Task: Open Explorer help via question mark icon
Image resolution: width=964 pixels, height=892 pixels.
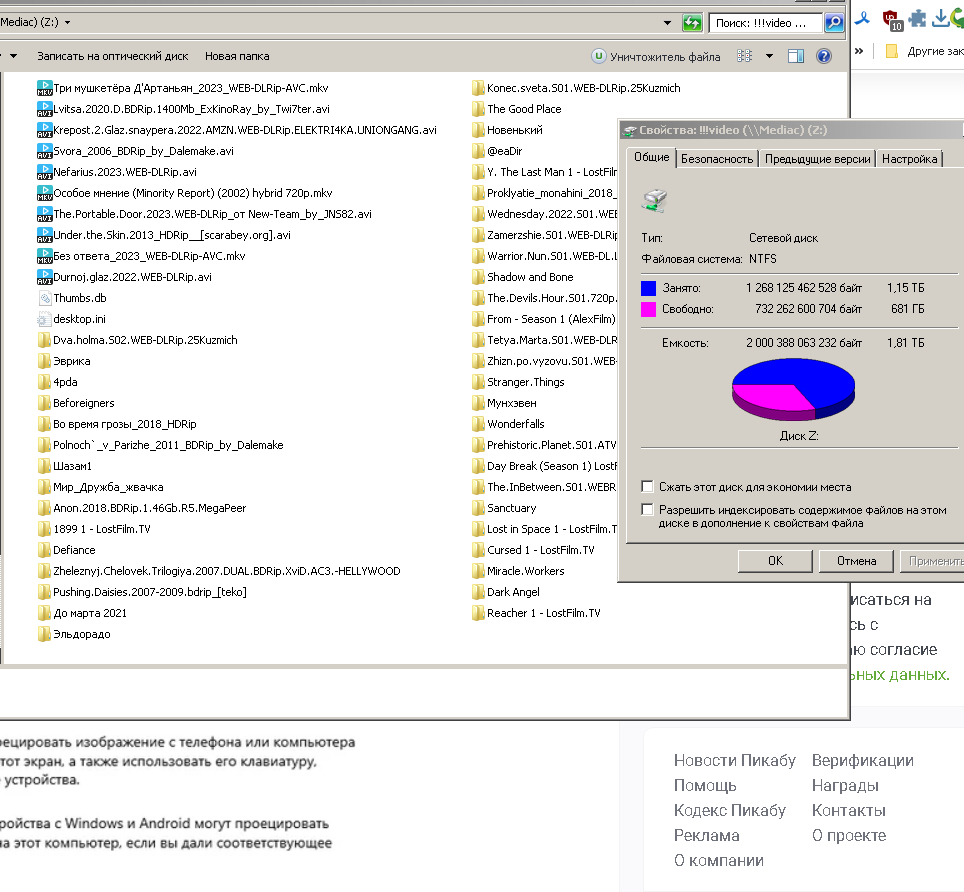Action: tap(824, 56)
